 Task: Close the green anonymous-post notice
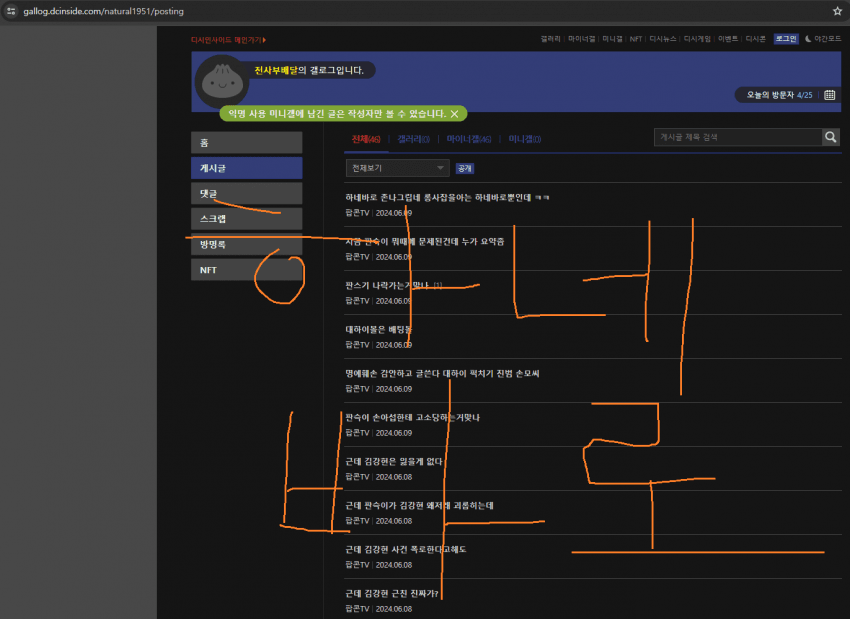tap(455, 114)
